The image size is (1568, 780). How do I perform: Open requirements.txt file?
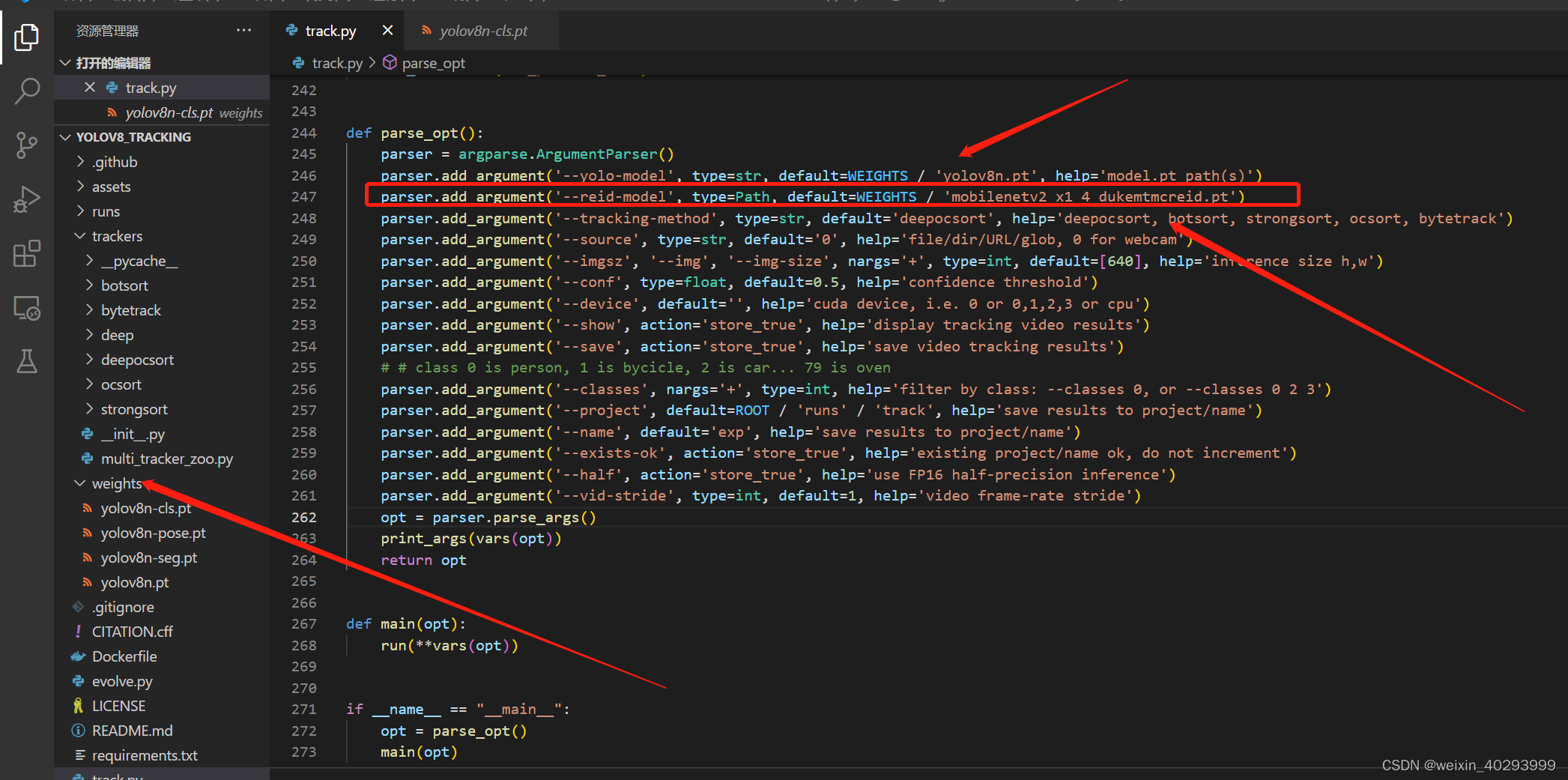coord(145,755)
